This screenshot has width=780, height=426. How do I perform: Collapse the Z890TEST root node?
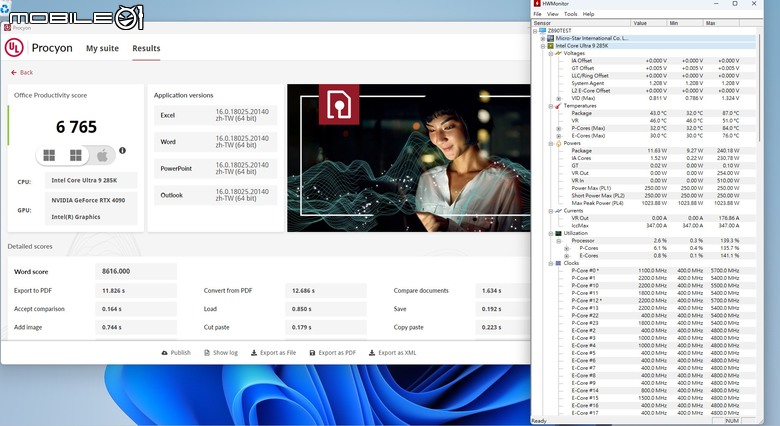pos(535,31)
